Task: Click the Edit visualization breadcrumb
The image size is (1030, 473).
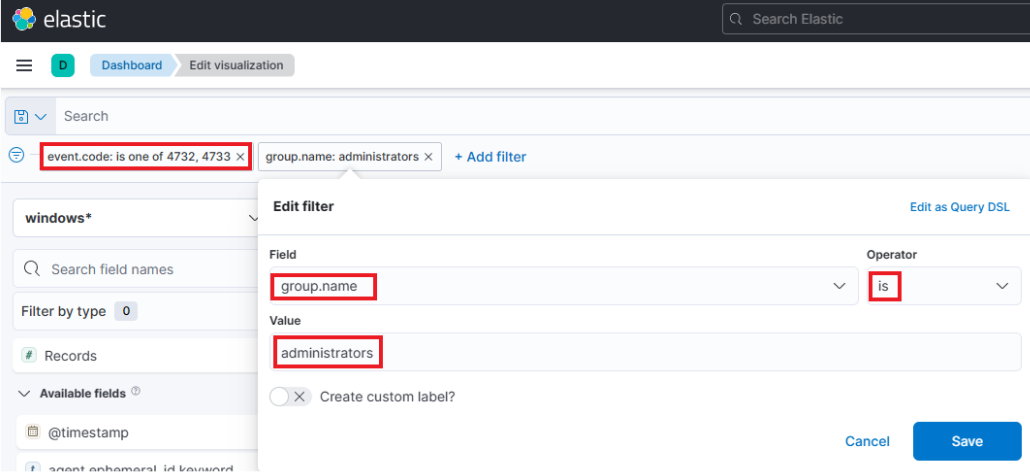Action: tap(236, 66)
